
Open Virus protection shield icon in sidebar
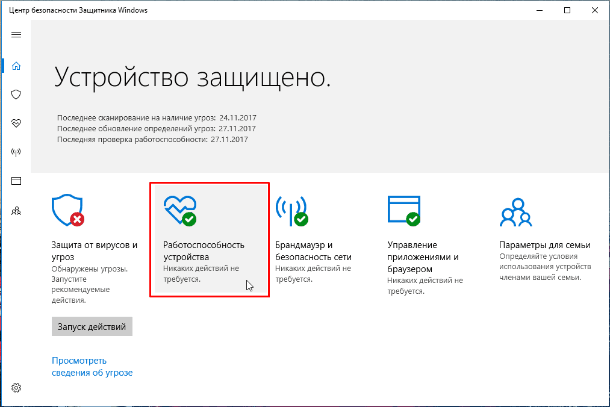[16, 94]
